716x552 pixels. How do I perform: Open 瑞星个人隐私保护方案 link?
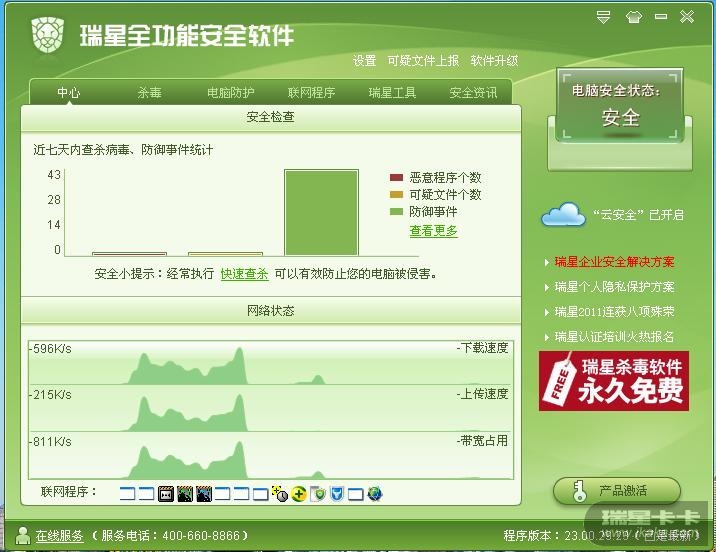[614, 287]
